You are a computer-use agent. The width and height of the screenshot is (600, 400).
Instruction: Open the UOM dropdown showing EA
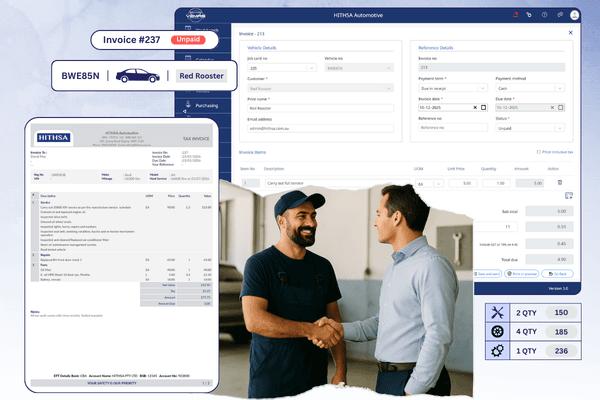point(429,184)
